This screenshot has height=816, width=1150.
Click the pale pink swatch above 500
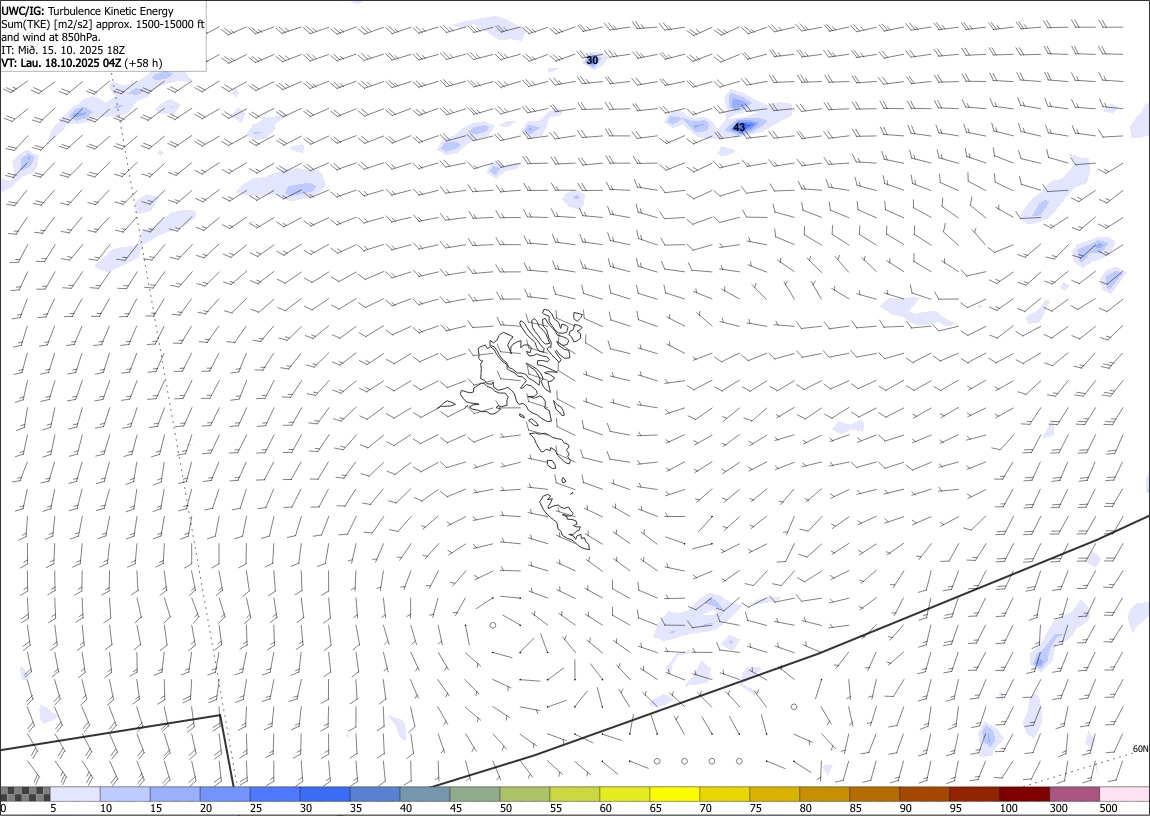1124,794
